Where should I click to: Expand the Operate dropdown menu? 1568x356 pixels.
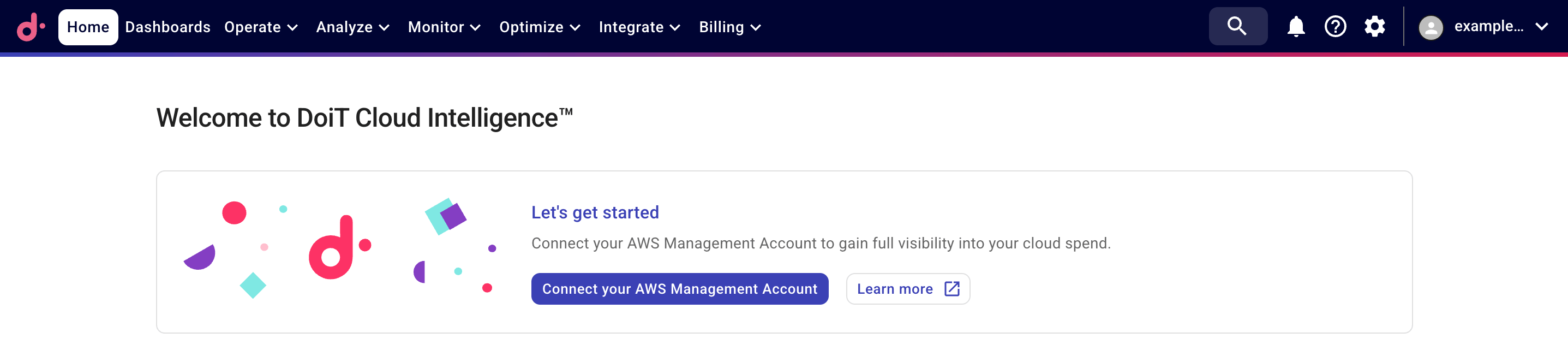click(262, 27)
